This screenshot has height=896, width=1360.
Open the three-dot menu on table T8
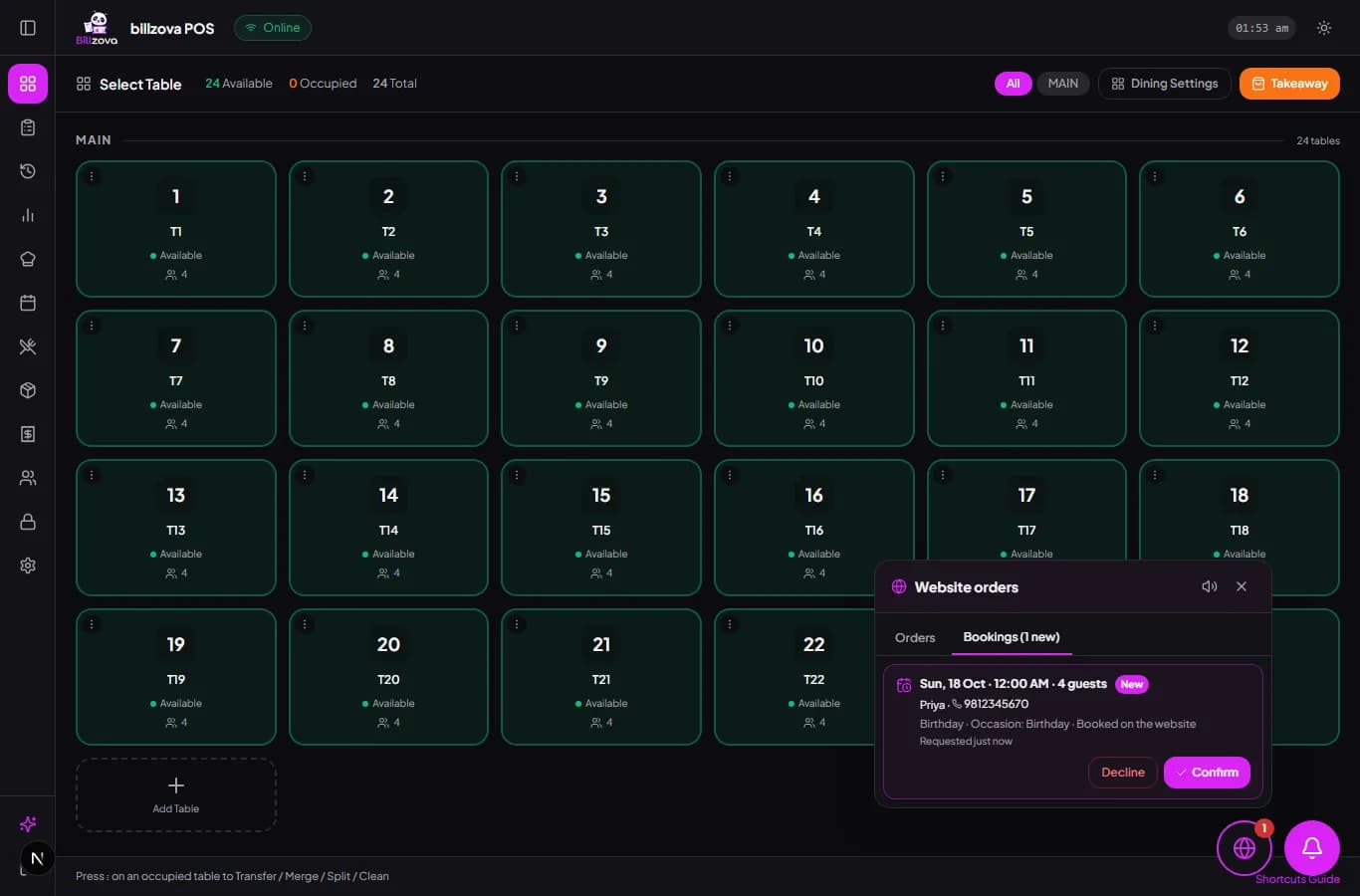(x=305, y=326)
